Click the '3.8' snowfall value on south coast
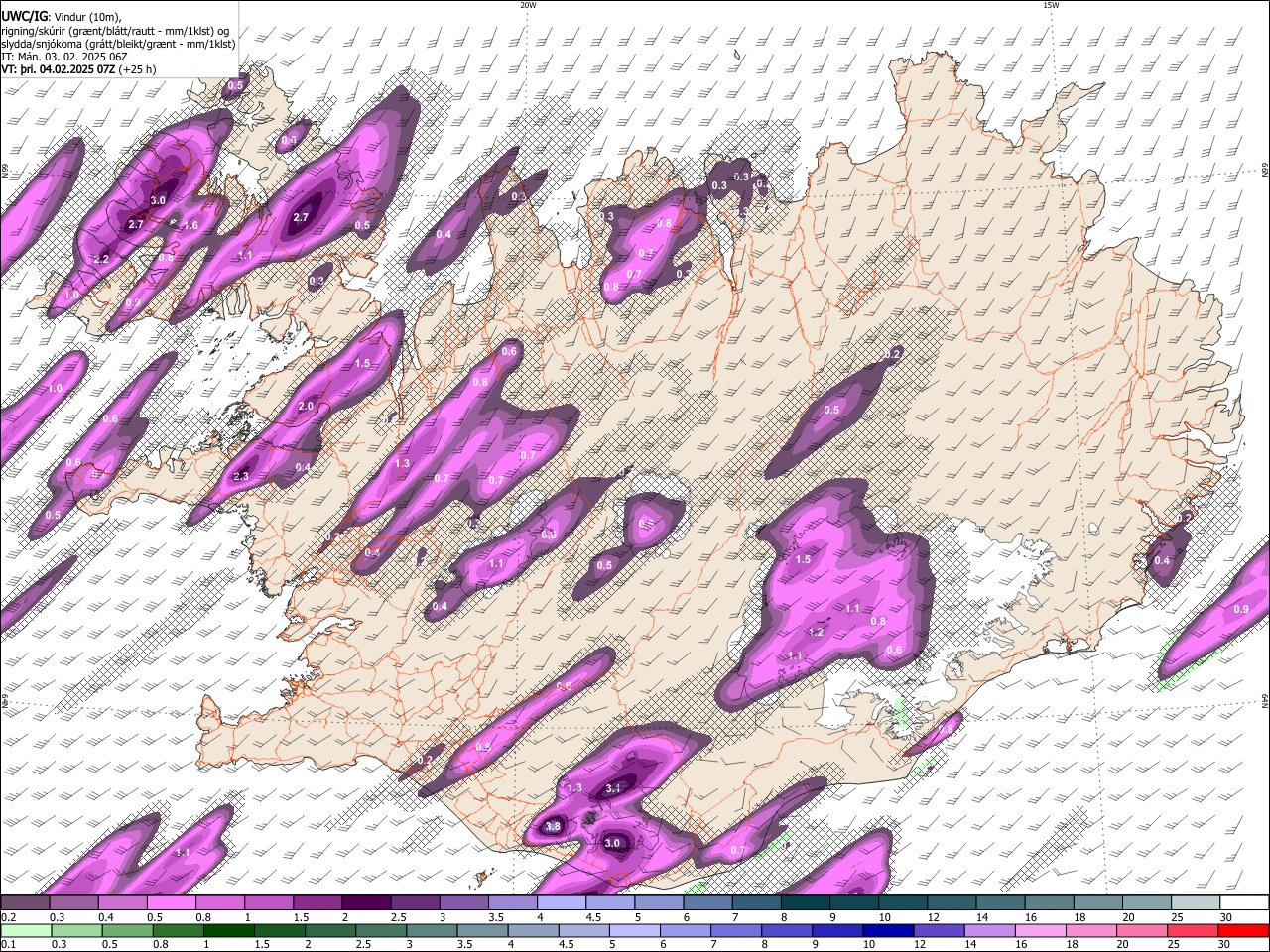The image size is (1270, 952). click(554, 826)
